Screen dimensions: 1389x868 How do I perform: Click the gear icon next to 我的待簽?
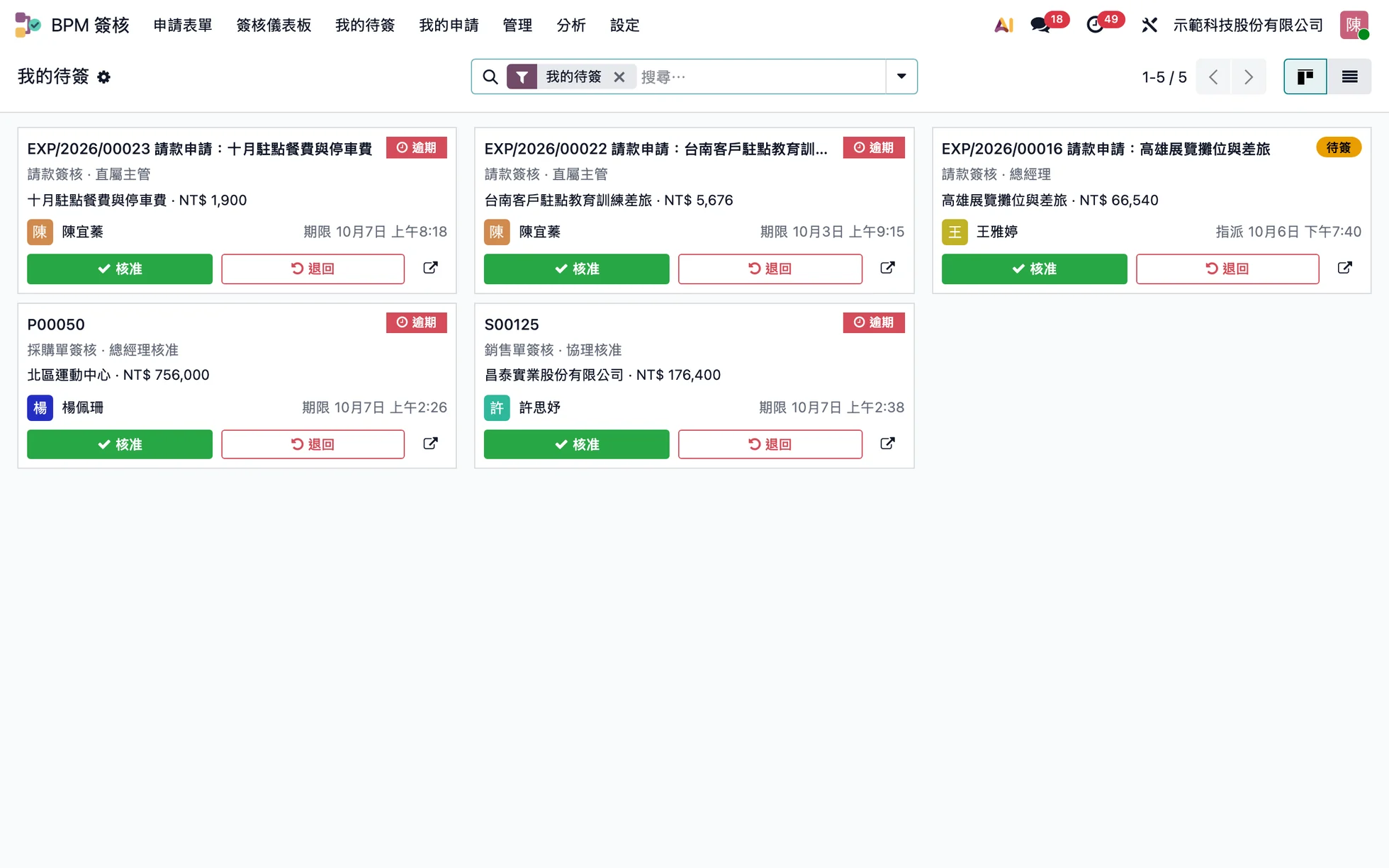103,77
